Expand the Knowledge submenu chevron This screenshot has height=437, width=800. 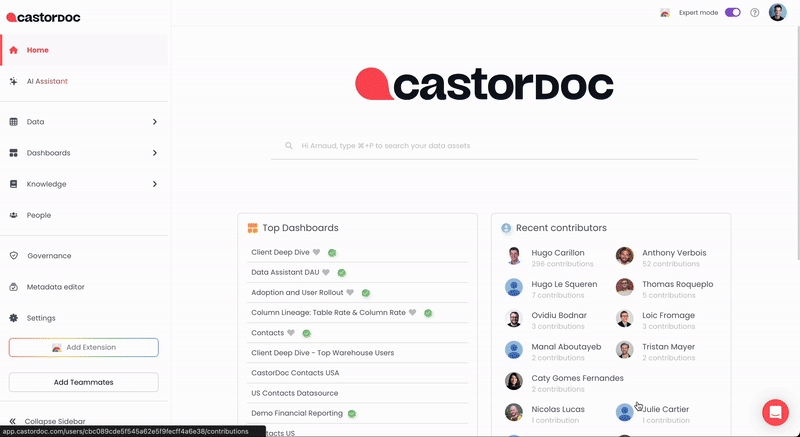click(154, 184)
